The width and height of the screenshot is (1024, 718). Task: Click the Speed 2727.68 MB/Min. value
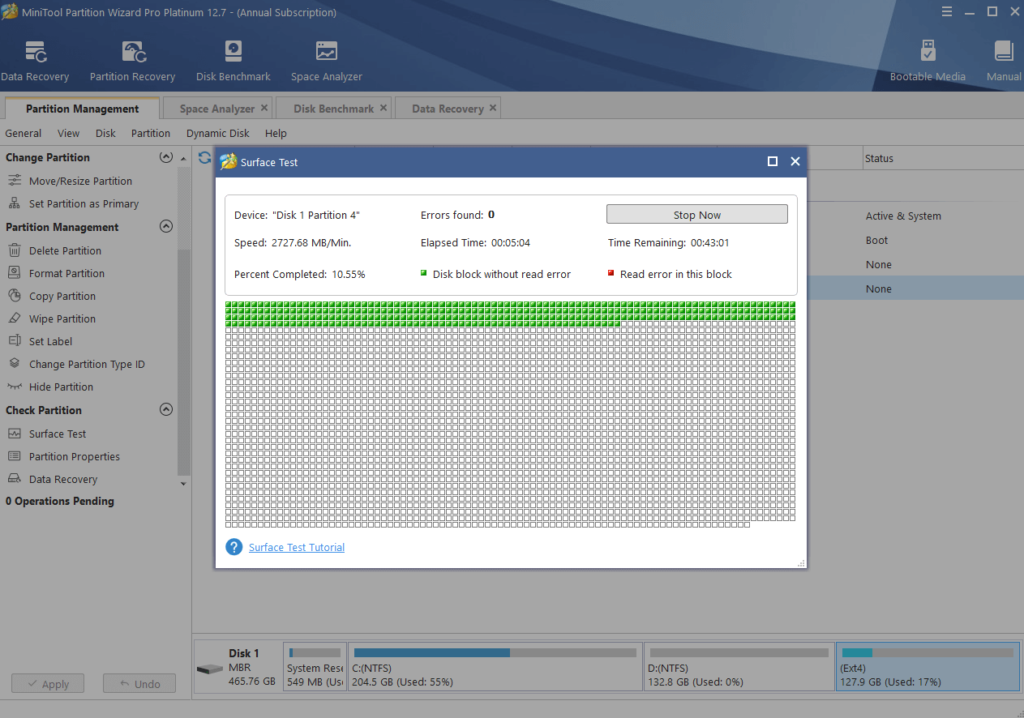point(311,242)
